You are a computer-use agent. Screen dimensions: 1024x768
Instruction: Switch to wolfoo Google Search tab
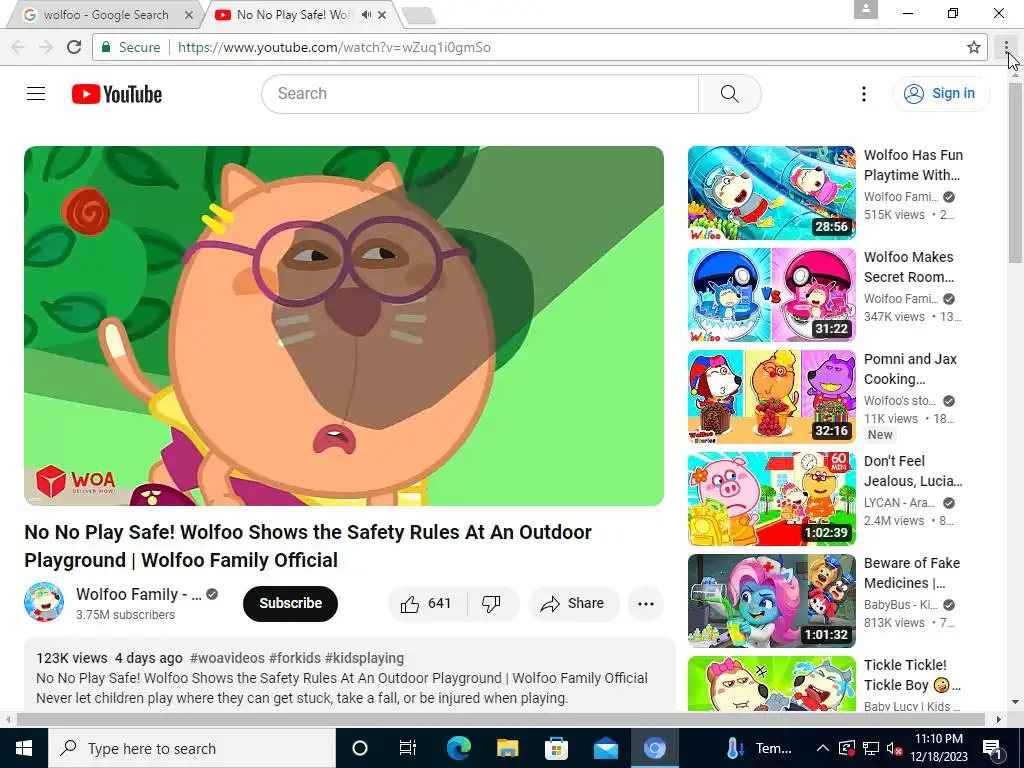104,14
